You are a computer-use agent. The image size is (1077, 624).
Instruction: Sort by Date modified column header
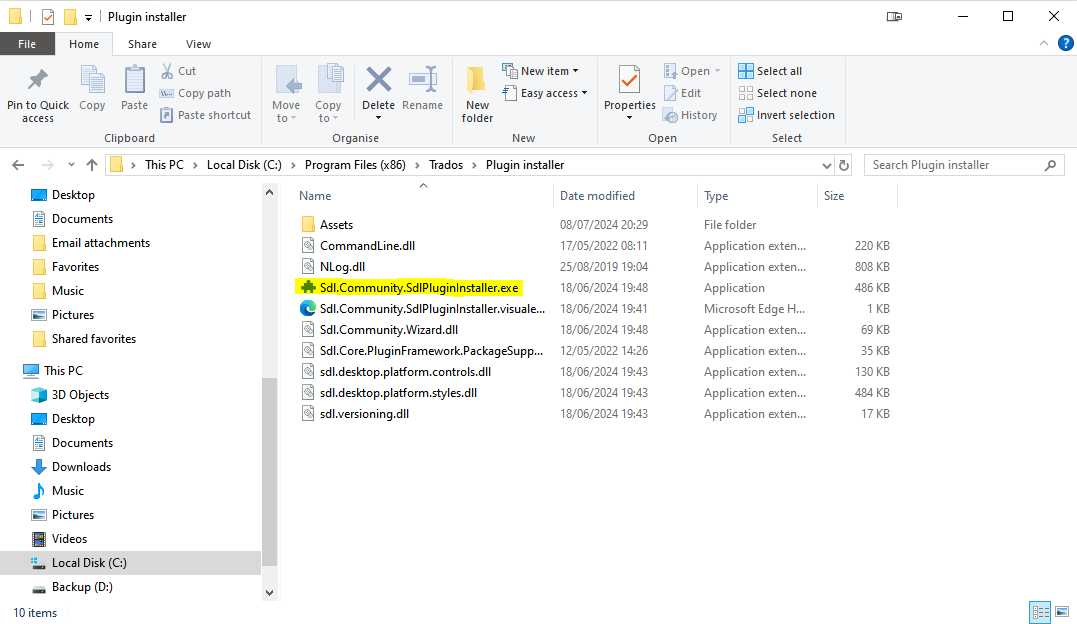[597, 196]
